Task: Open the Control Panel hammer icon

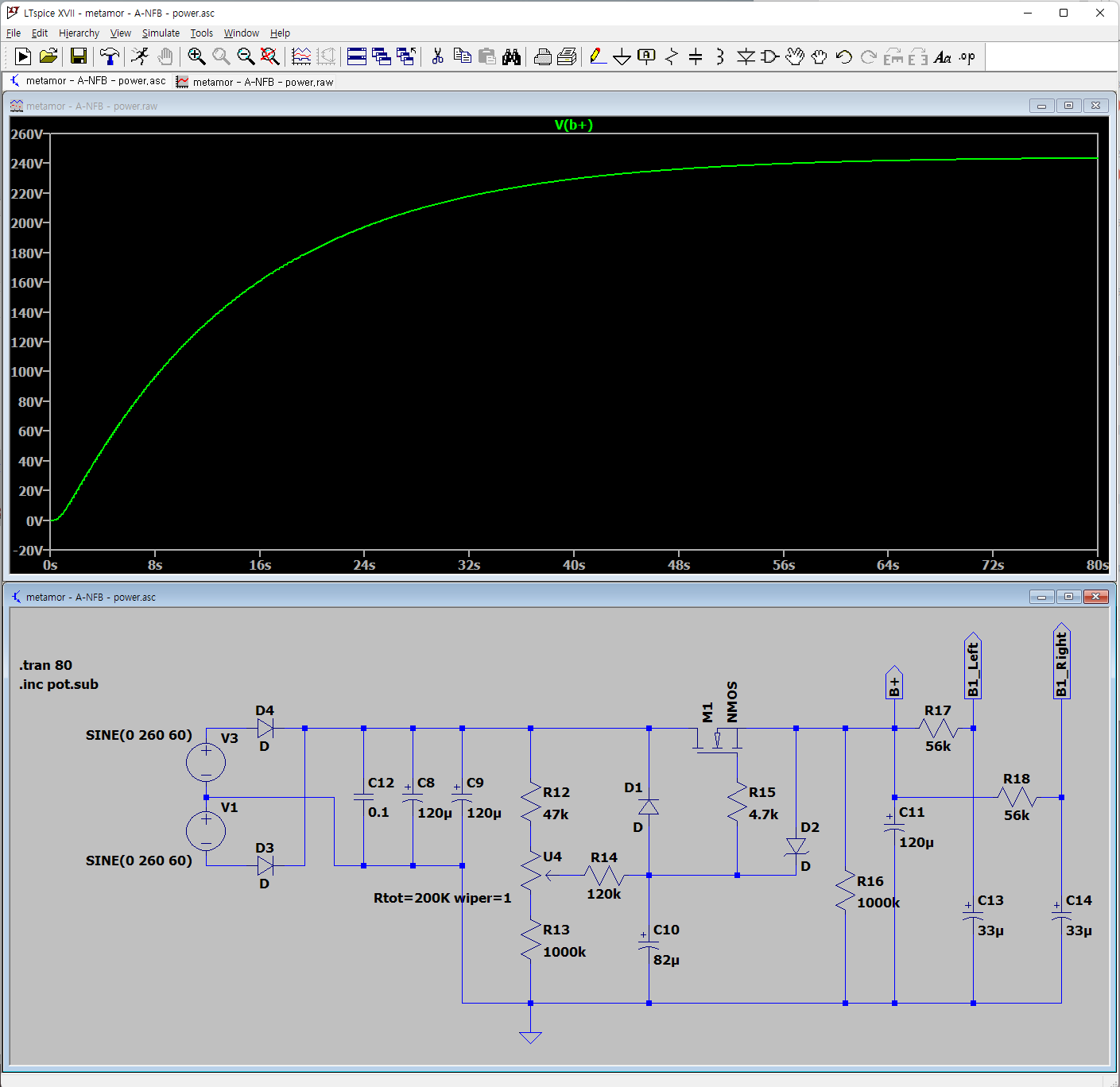Action: coord(109,56)
